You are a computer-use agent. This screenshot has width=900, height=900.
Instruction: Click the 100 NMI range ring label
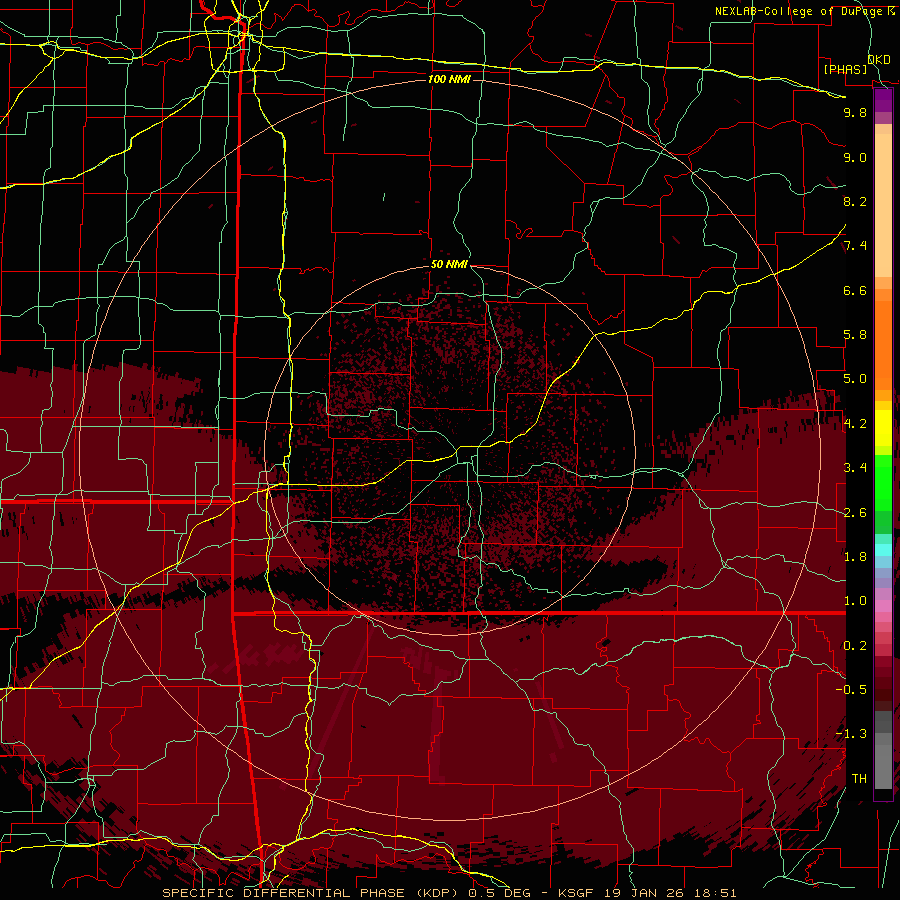(x=449, y=79)
